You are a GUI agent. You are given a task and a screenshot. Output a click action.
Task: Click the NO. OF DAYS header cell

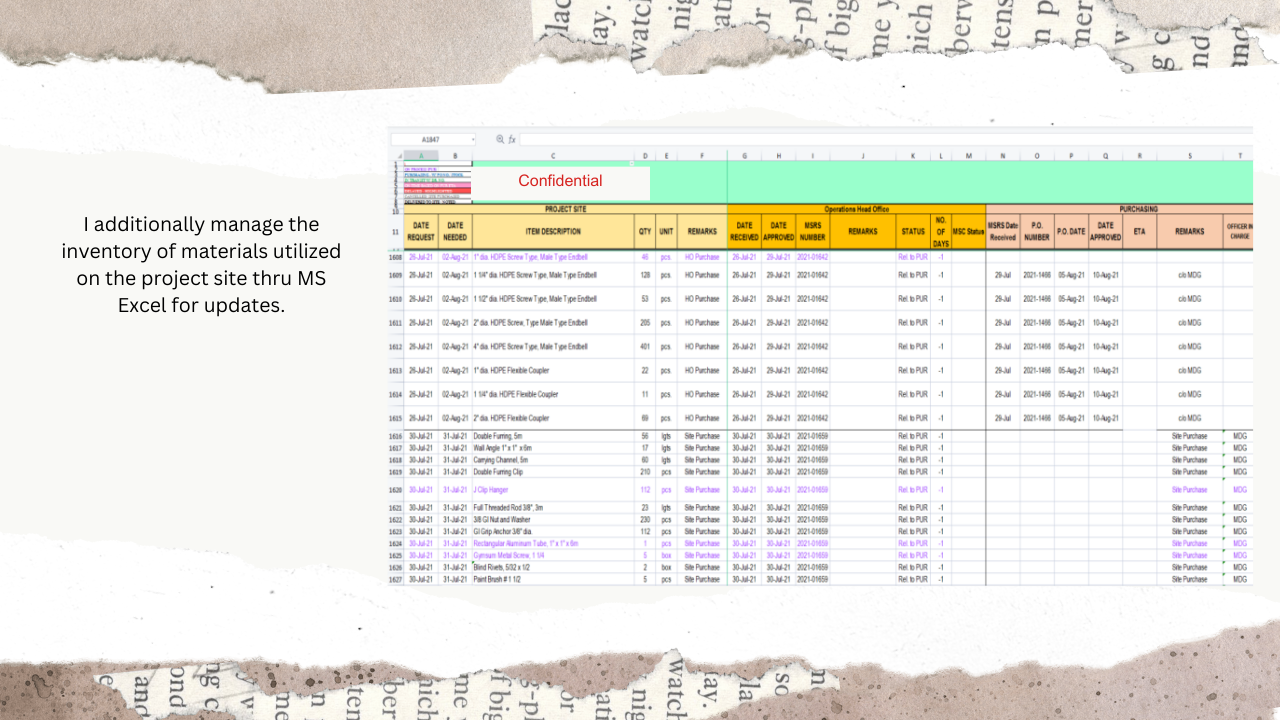coord(941,231)
